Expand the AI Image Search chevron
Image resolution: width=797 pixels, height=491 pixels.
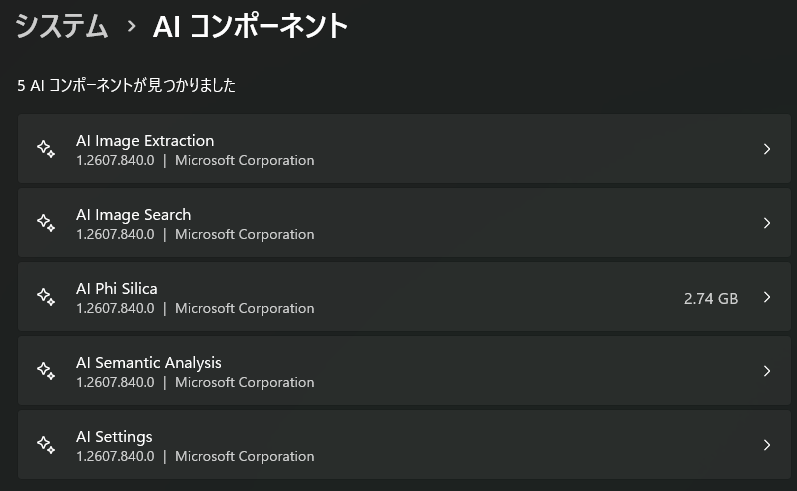(x=767, y=223)
